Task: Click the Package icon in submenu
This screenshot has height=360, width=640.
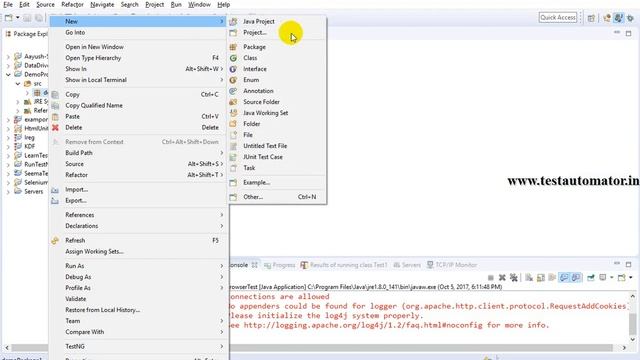Action: 233,47
